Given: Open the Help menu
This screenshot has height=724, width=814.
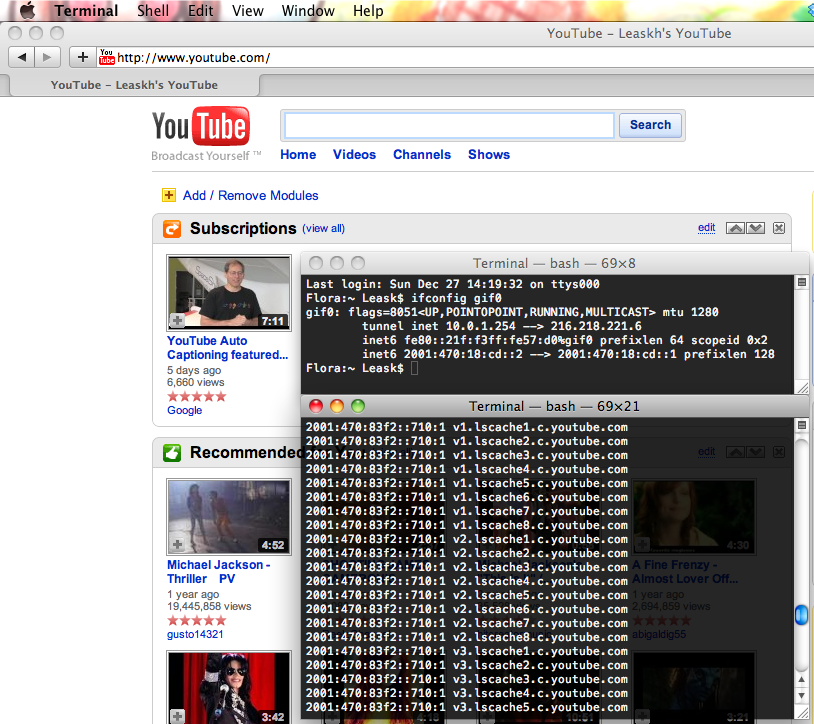Looking at the screenshot, I should [368, 10].
